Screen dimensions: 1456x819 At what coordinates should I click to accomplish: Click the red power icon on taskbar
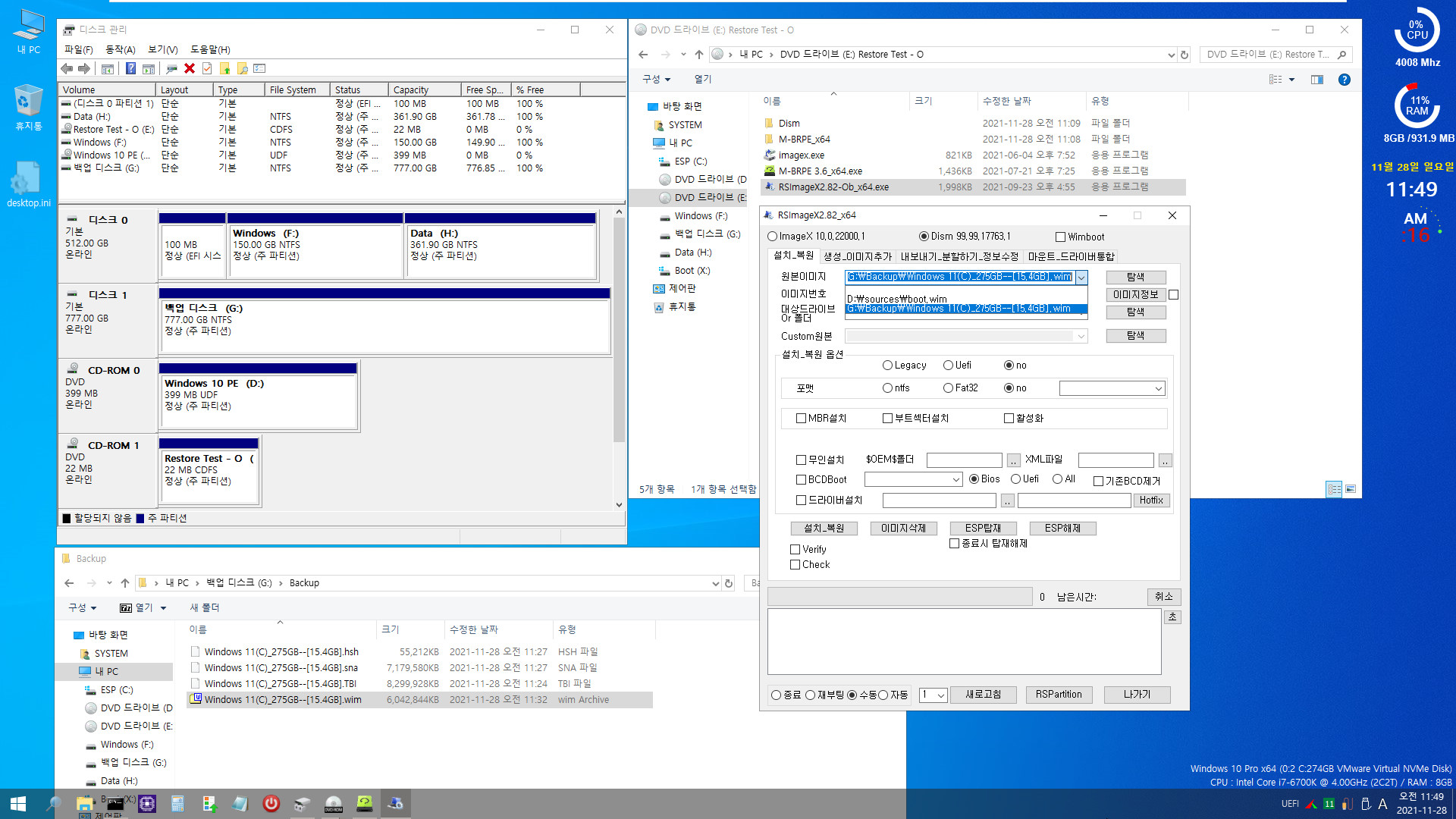point(271,804)
